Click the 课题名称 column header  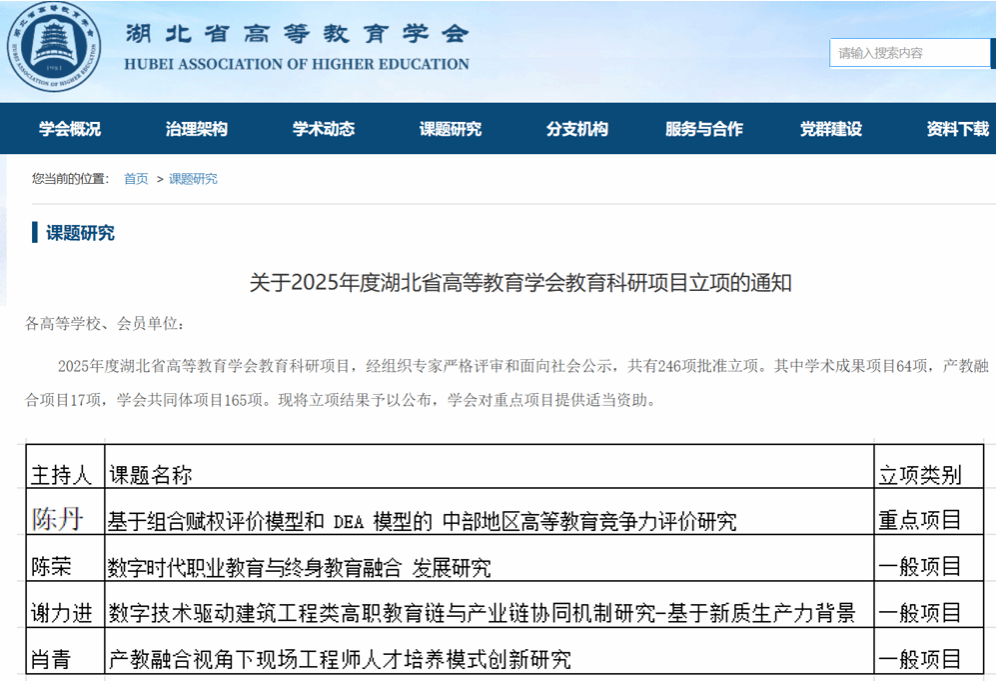click(x=151, y=474)
